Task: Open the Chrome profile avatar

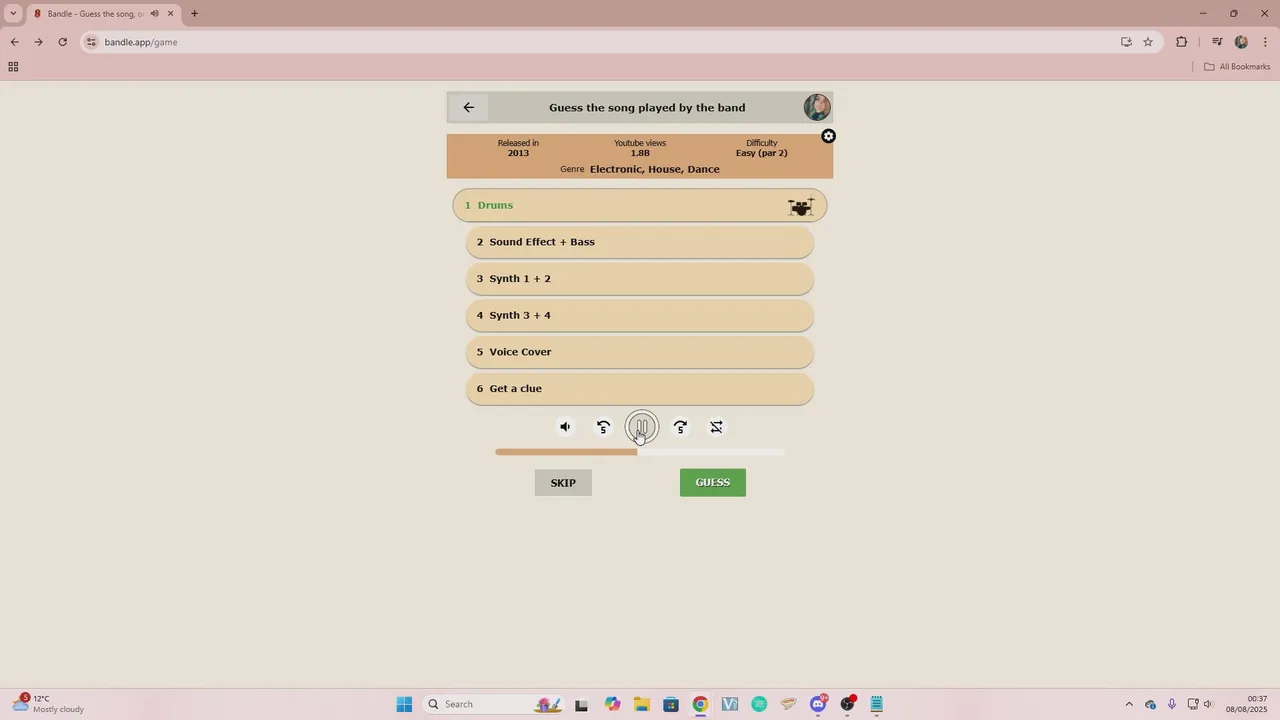Action: (1241, 42)
